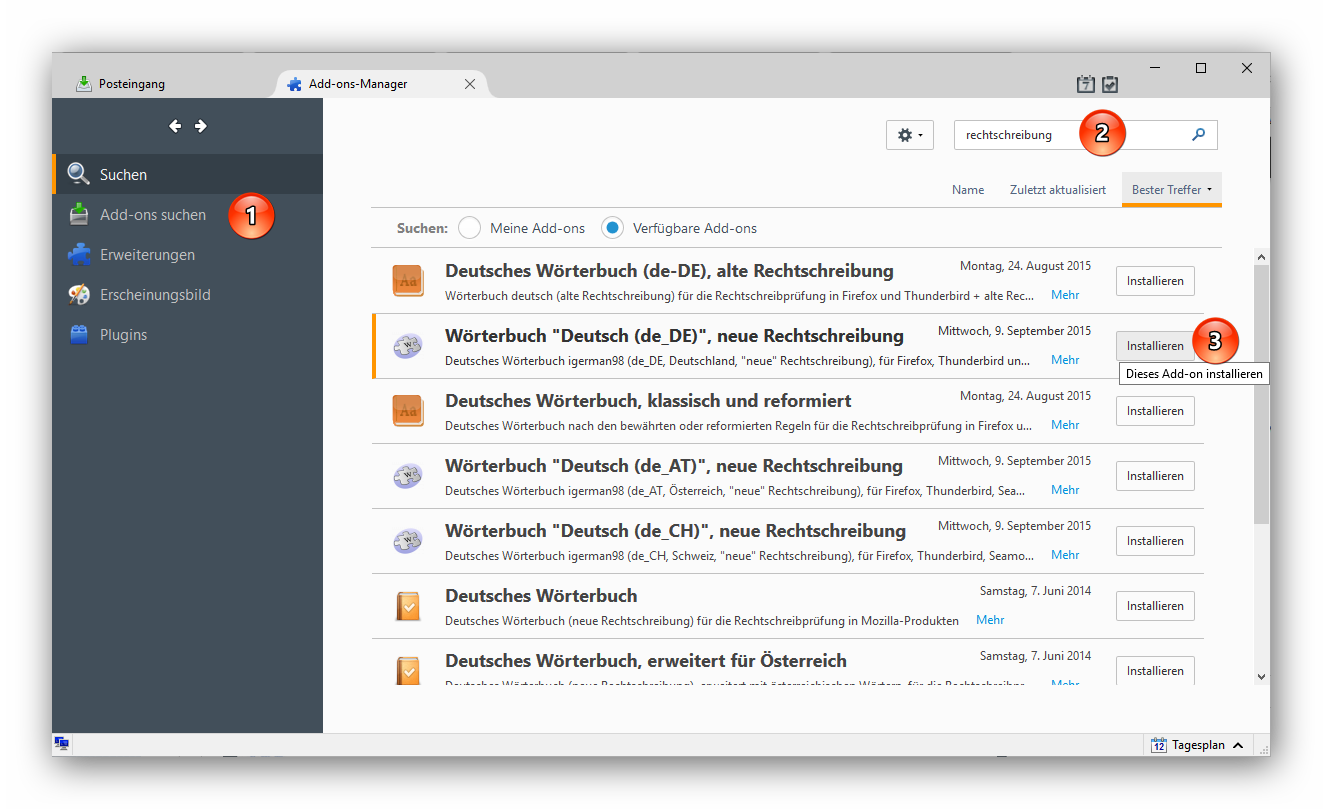
Task: Select the Verfügbare Add-ons radio button
Action: coord(612,228)
